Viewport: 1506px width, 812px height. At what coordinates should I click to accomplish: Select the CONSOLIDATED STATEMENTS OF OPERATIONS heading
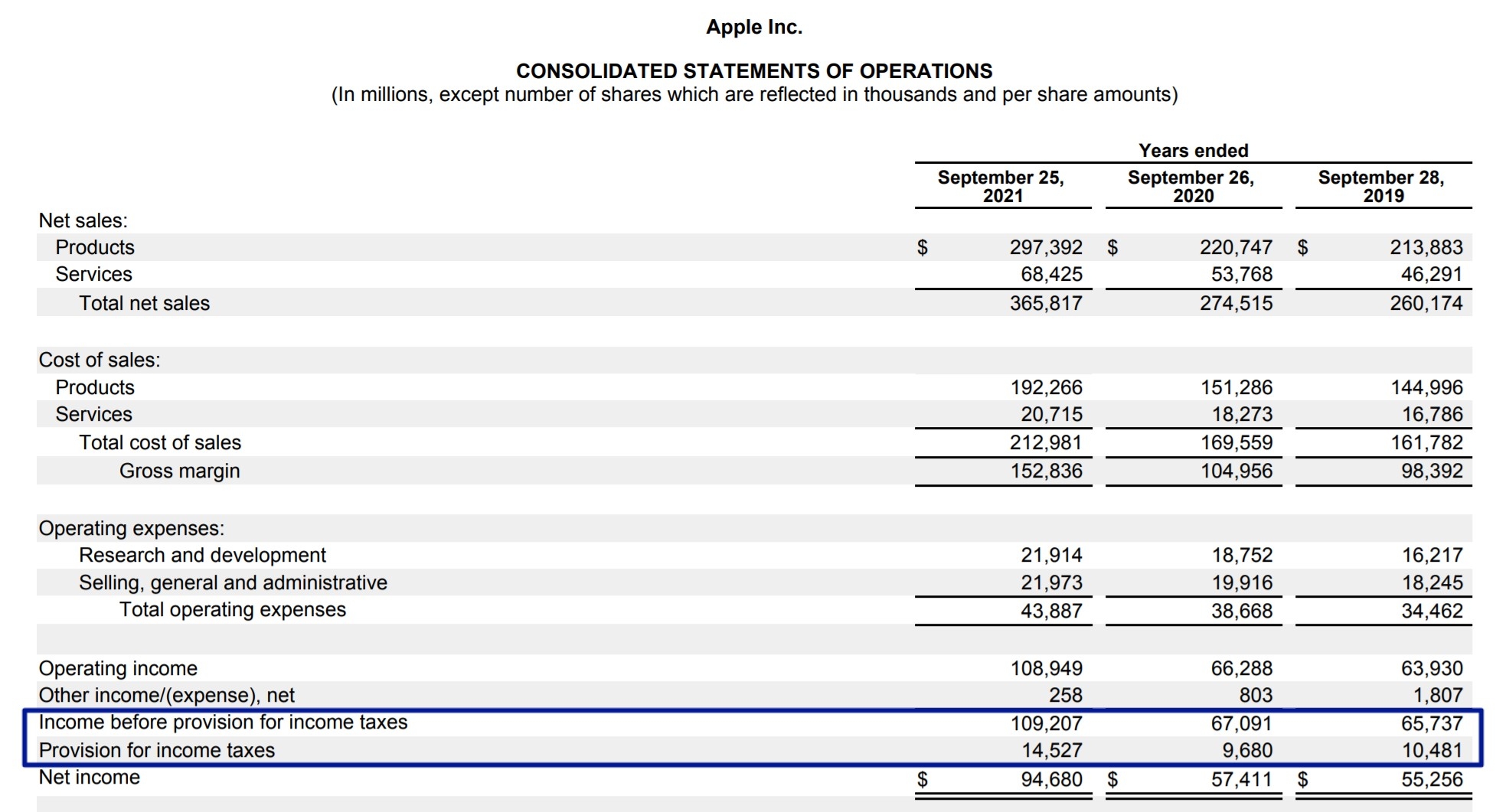coord(753,71)
